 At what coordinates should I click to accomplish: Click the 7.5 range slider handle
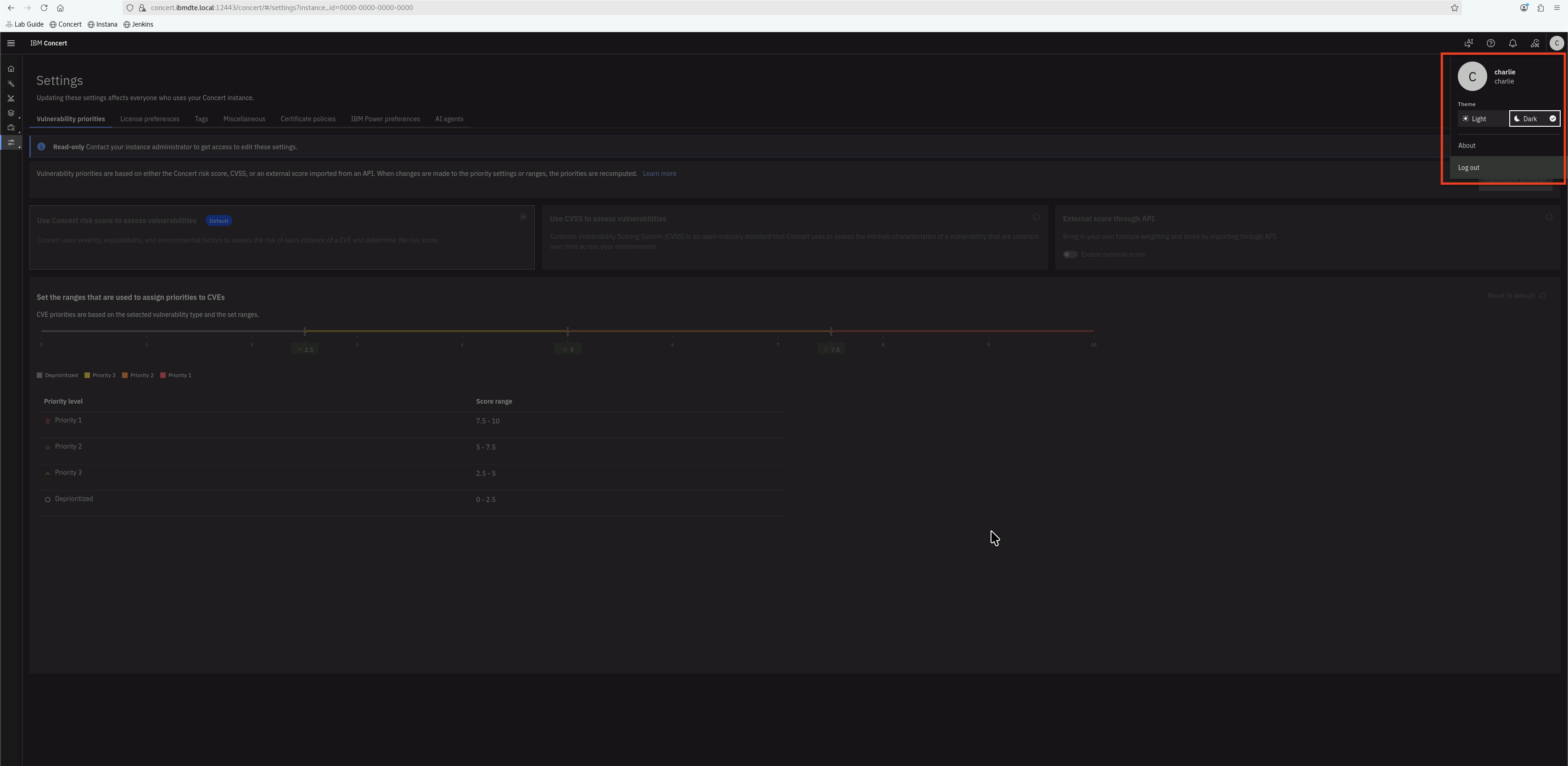(x=831, y=331)
